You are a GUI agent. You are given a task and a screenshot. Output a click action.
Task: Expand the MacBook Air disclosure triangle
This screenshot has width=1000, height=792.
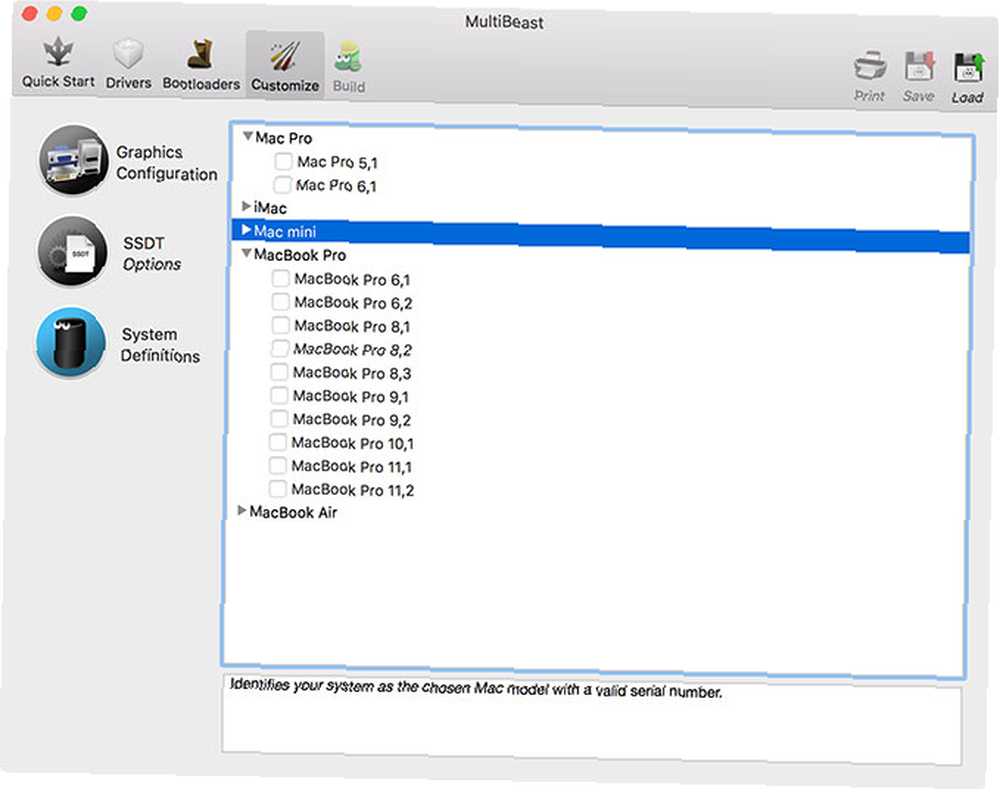click(242, 510)
